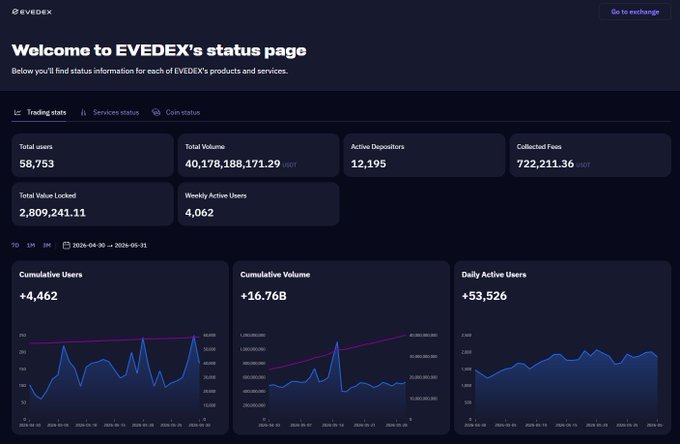Click the Total Volume value 40,178,188,171.29

[x=232, y=164]
